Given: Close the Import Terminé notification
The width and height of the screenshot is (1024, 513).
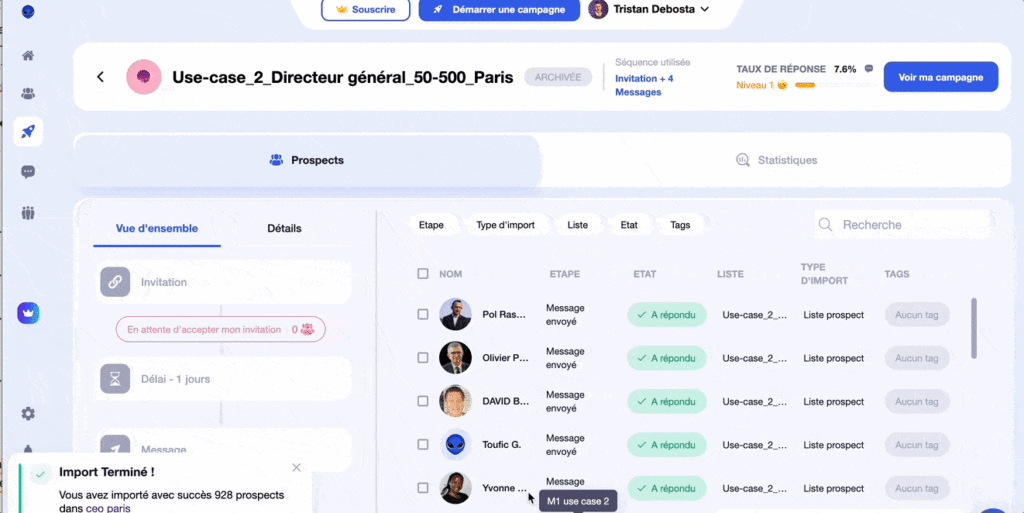Looking at the screenshot, I should (x=296, y=467).
